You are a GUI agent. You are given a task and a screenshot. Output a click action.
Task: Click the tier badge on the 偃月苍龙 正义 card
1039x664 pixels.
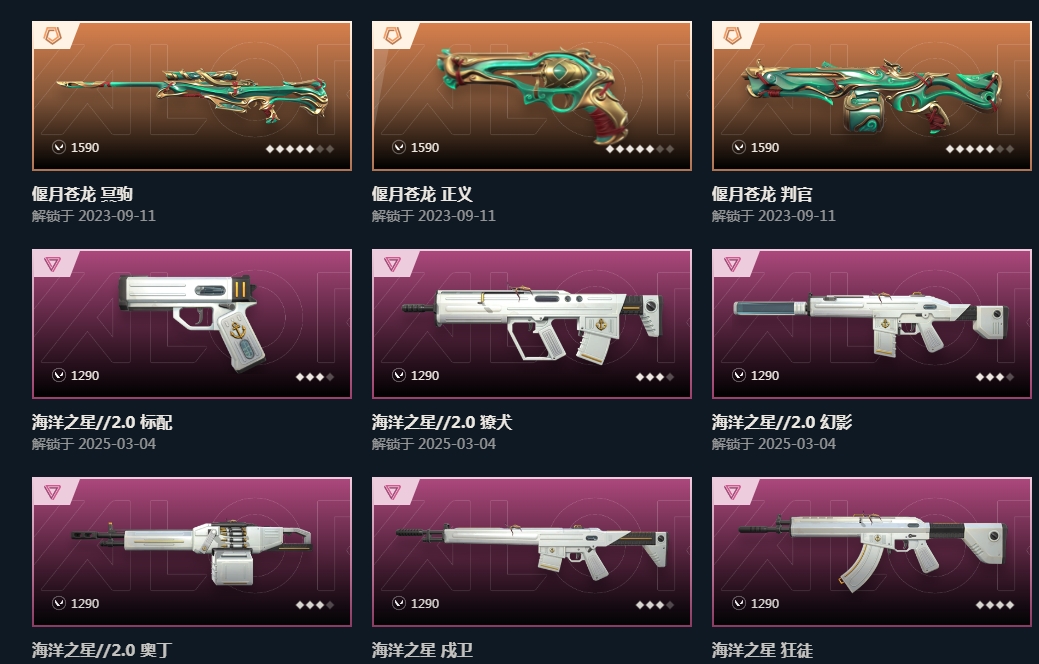[x=392, y=35]
